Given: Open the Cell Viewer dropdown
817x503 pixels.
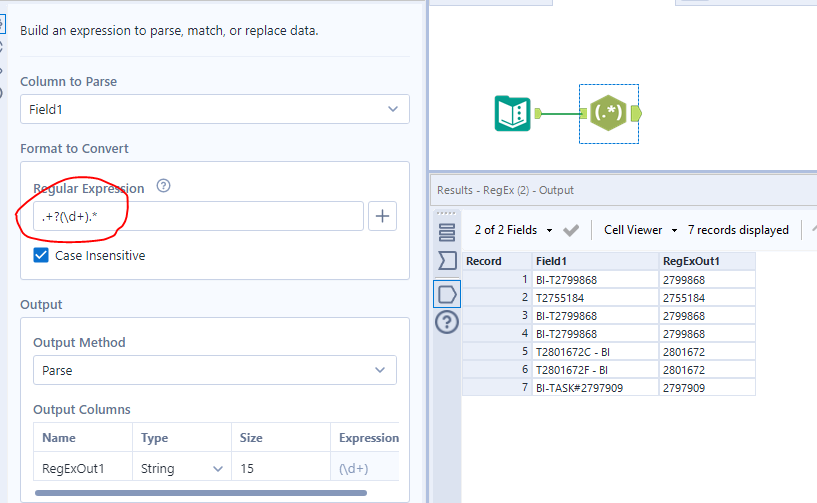Looking at the screenshot, I should pyautogui.click(x=640, y=230).
